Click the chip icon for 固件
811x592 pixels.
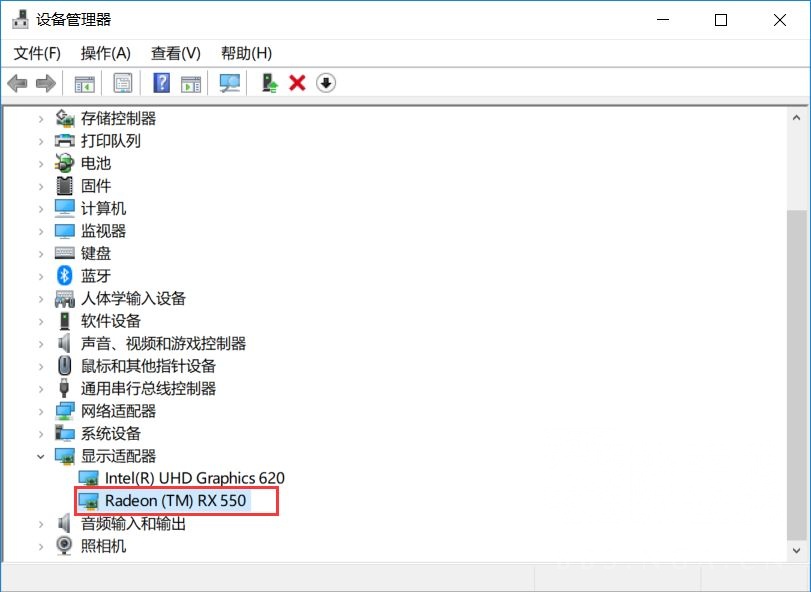click(65, 186)
